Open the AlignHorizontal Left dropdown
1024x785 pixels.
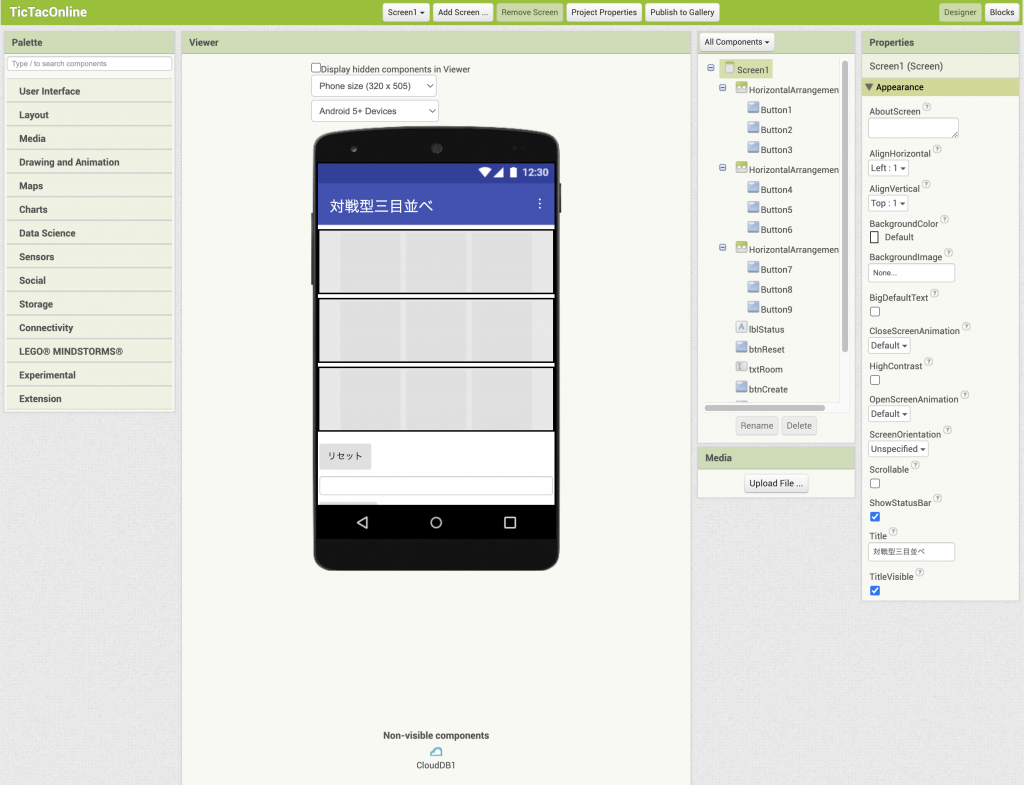pos(888,168)
